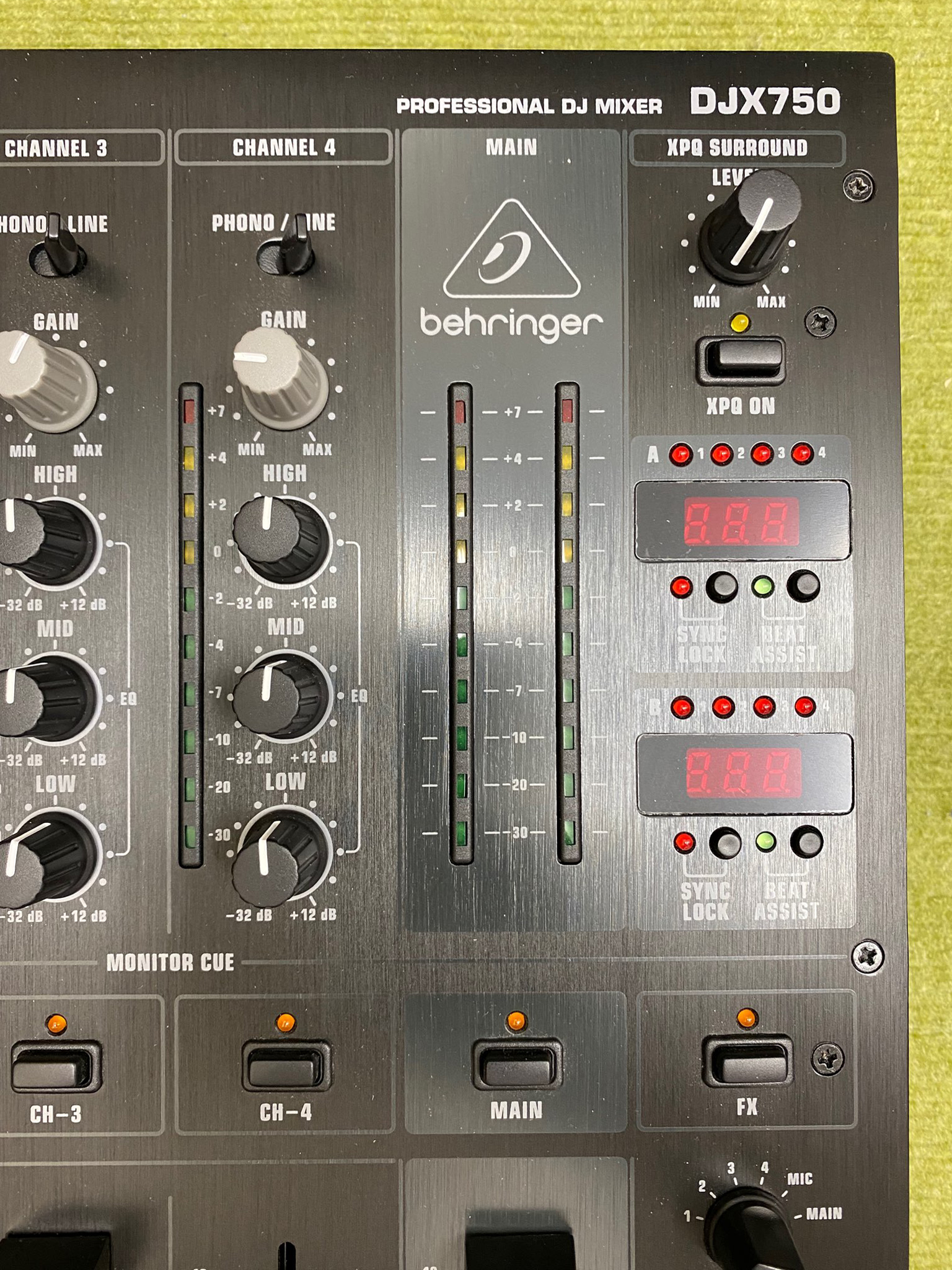The height and width of the screenshot is (1270, 952).
Task: Tap the orange LED above CH-3
Action: point(56,1023)
